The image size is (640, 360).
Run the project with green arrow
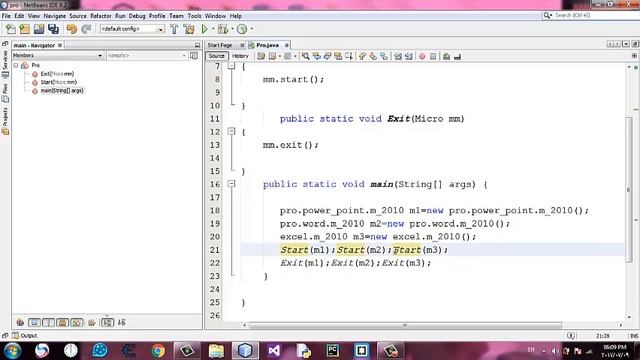(204, 29)
